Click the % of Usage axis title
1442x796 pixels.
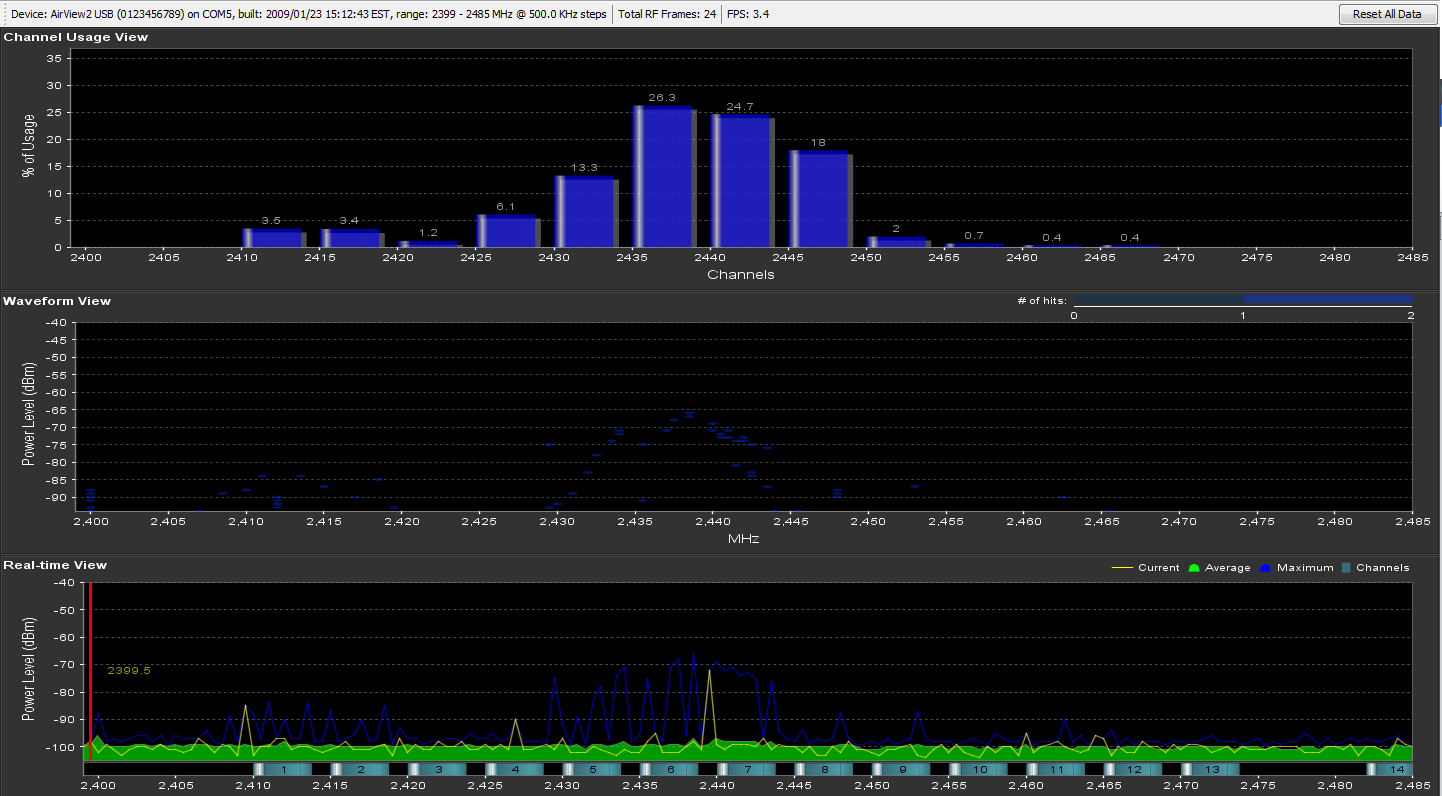[x=27, y=144]
